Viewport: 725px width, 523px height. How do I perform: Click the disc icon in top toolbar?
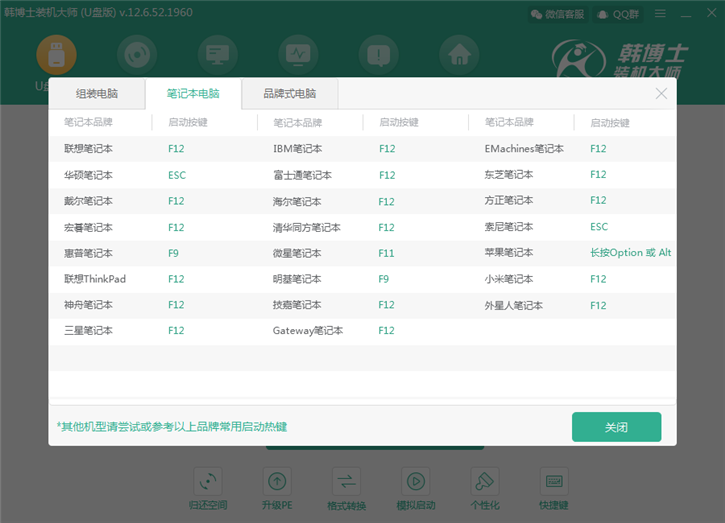tap(136, 54)
